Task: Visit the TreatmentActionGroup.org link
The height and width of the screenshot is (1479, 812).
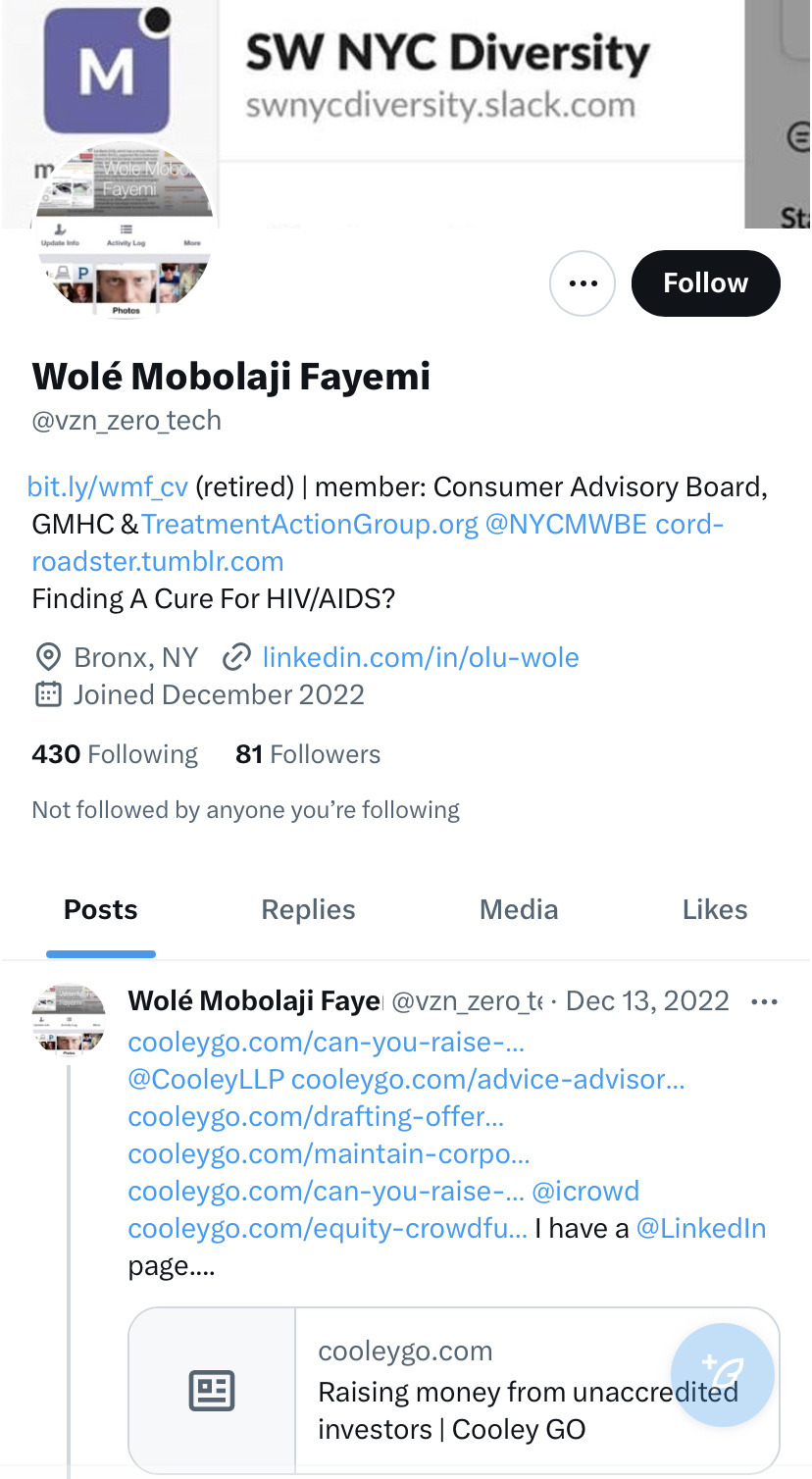Action: pyautogui.click(x=310, y=524)
